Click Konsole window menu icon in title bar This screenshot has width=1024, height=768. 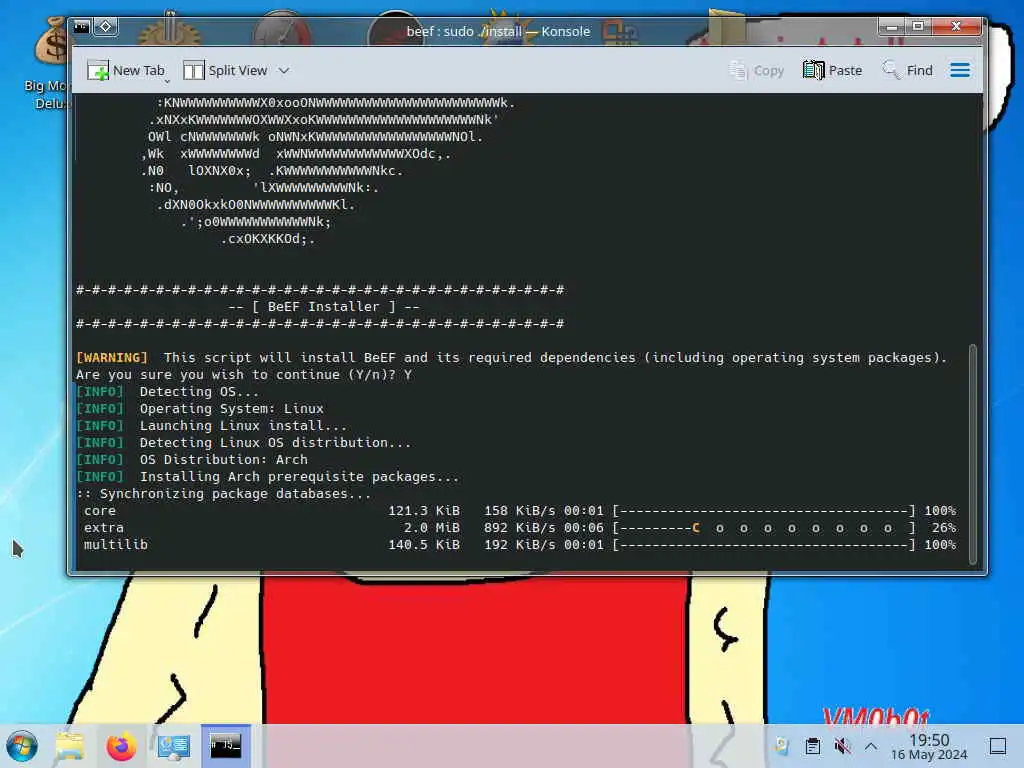tap(82, 27)
